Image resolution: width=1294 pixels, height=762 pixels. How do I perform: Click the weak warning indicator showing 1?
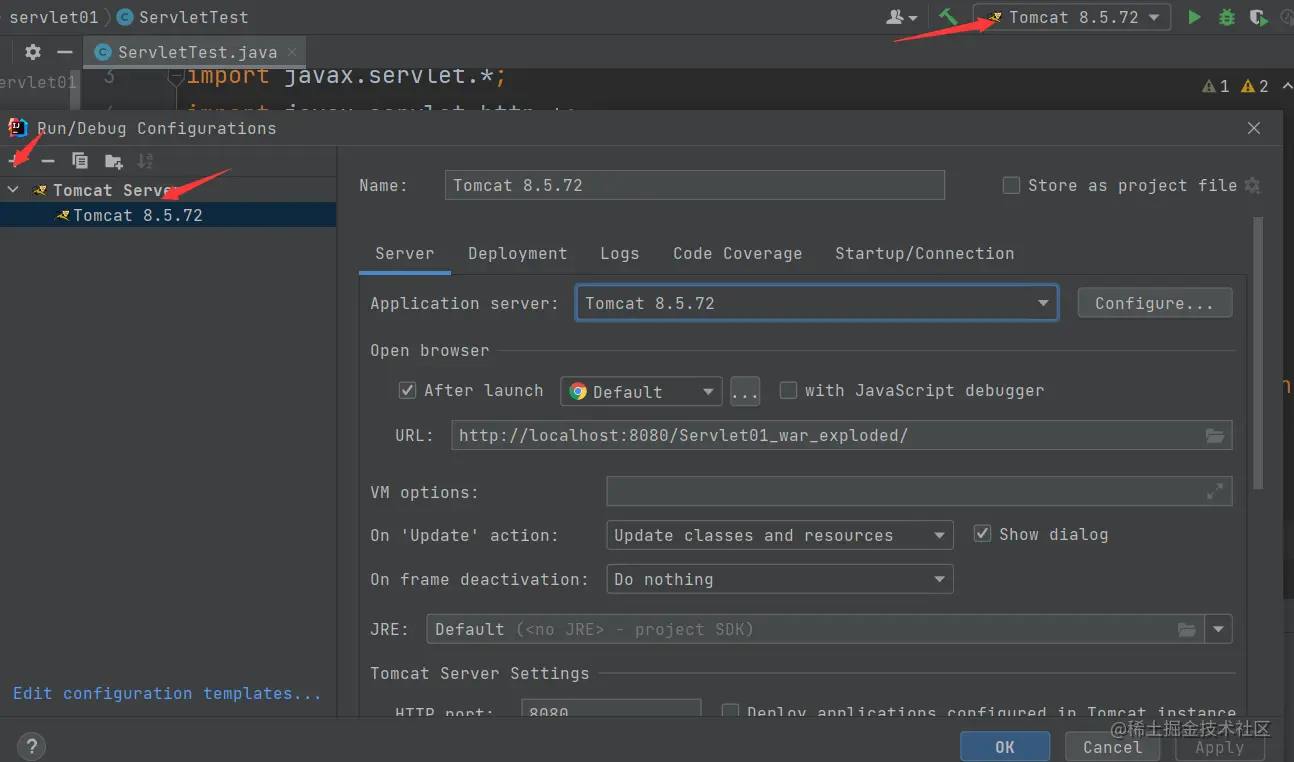1216,86
